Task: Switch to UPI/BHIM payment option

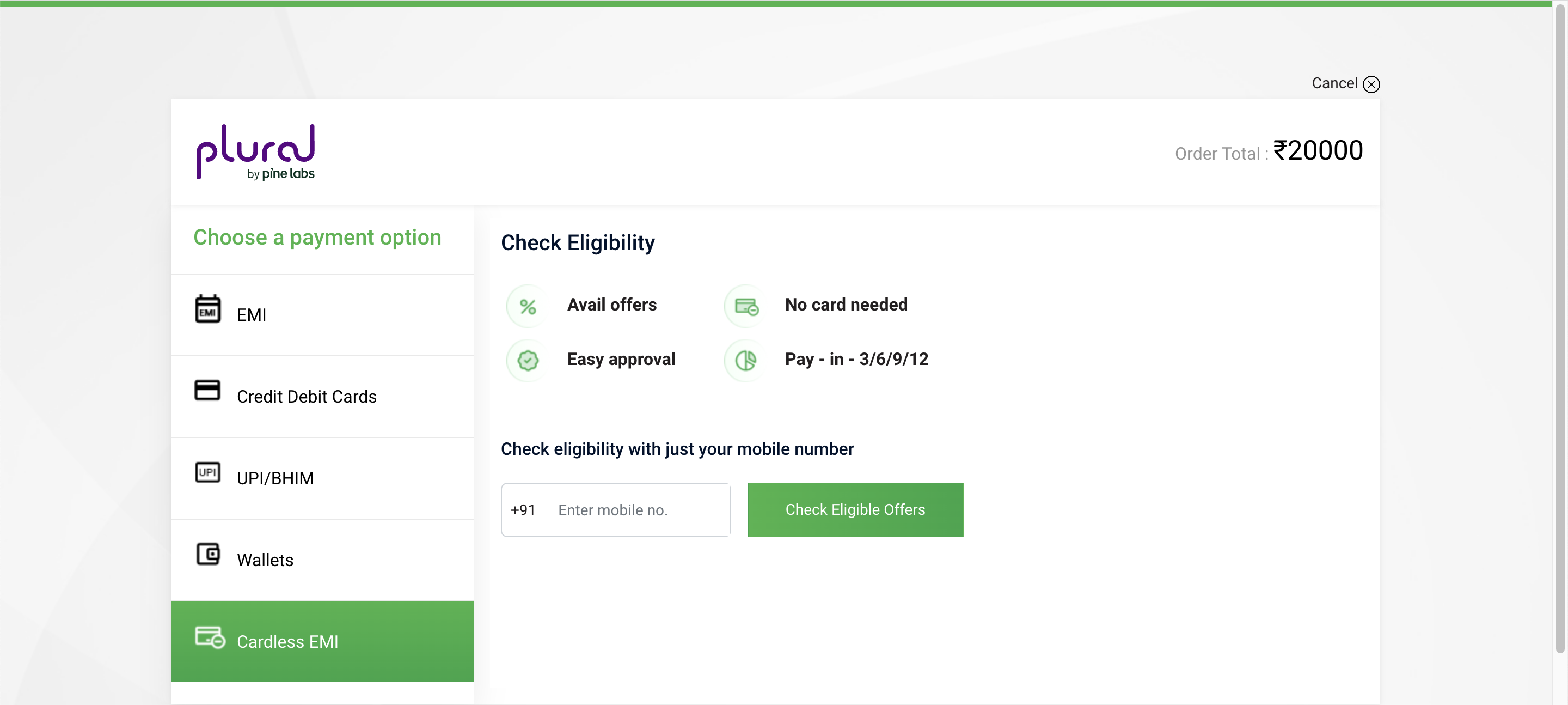Action: pos(323,478)
